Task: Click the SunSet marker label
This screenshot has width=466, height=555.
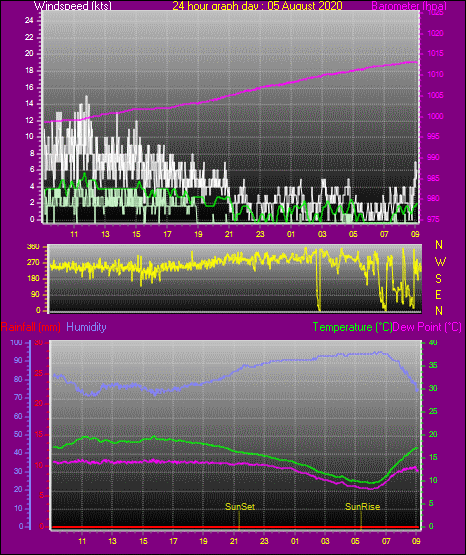Action: click(240, 507)
